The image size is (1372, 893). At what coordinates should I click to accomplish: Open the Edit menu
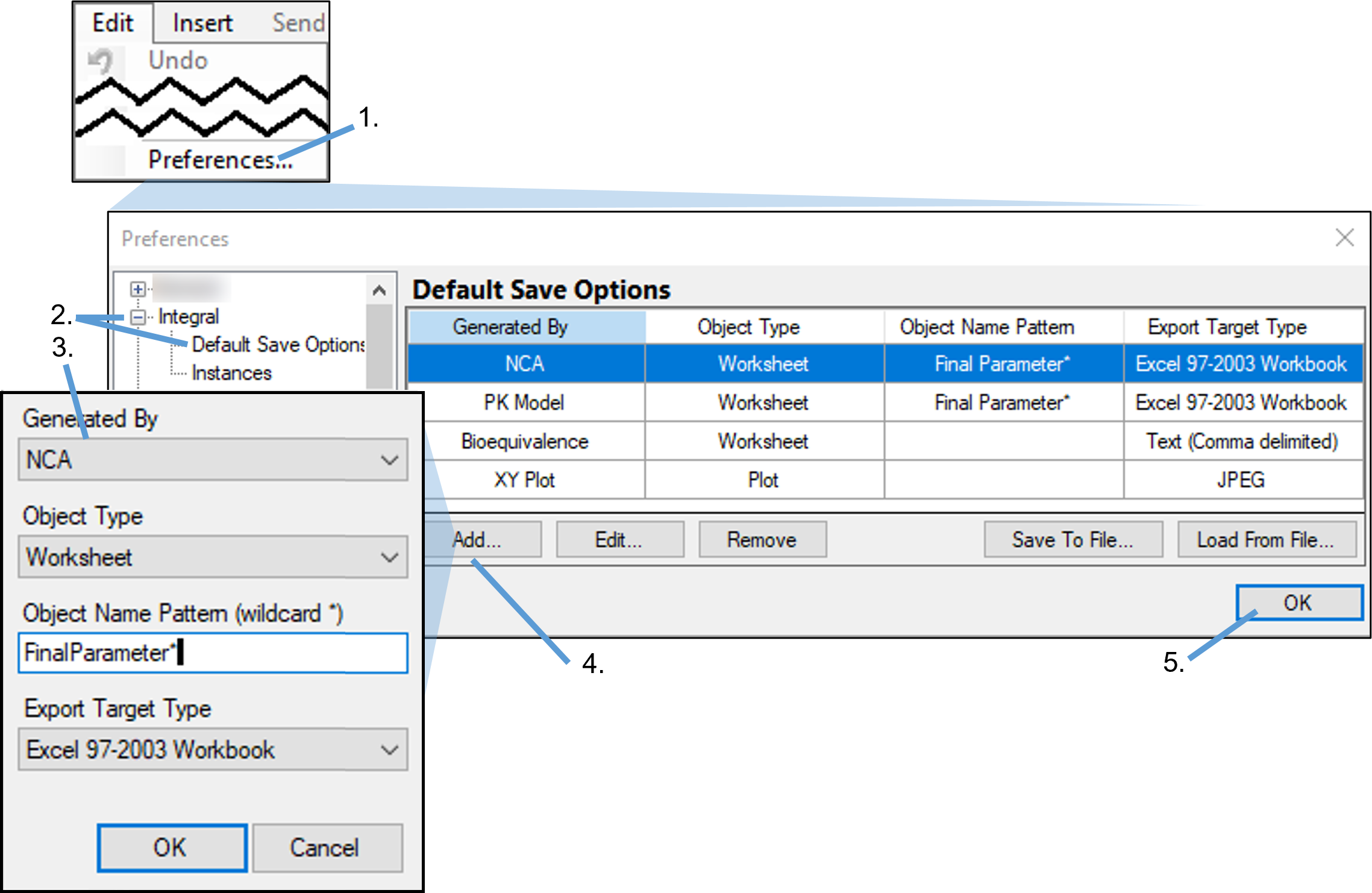(x=113, y=23)
